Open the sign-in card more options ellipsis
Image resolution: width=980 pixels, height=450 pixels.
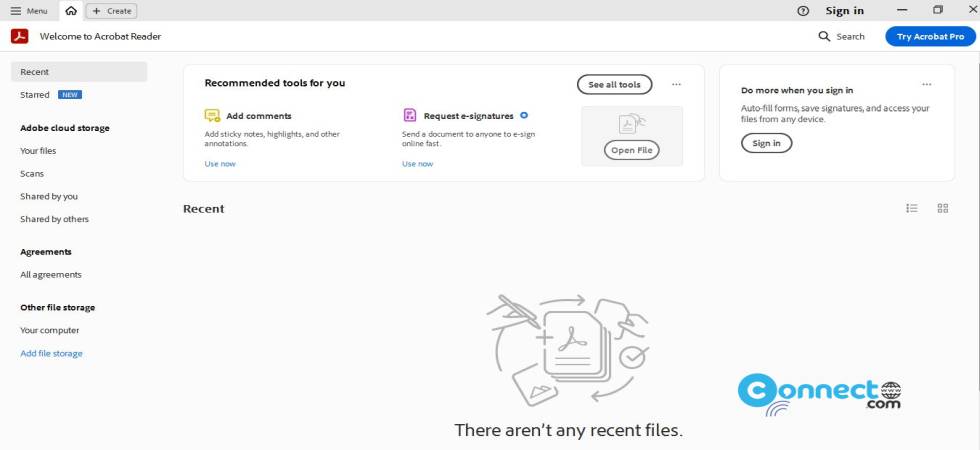[x=926, y=84]
